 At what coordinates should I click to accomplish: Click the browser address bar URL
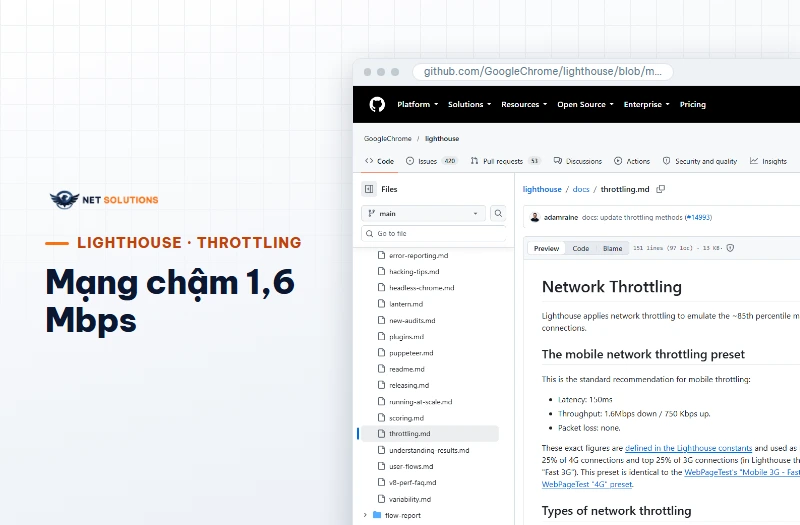pyautogui.click(x=542, y=72)
